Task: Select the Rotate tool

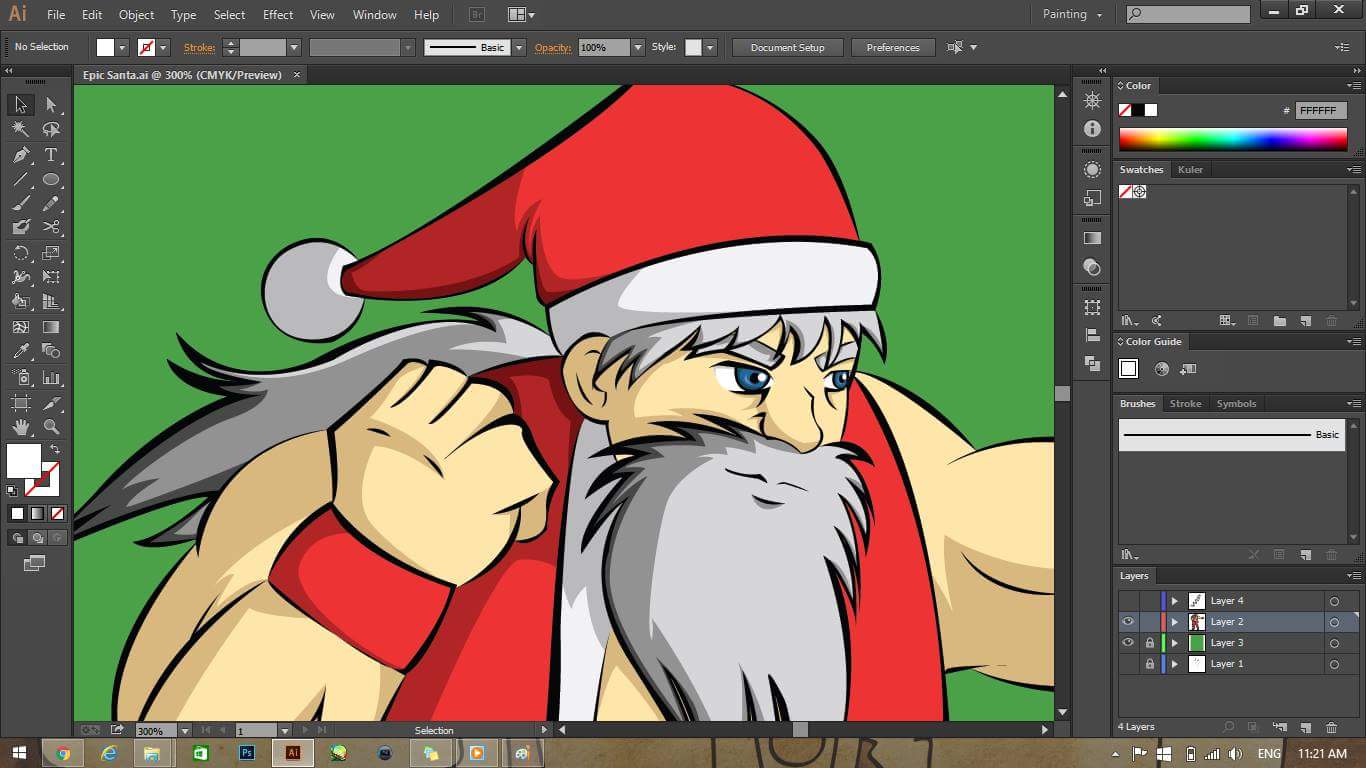Action: coord(20,253)
